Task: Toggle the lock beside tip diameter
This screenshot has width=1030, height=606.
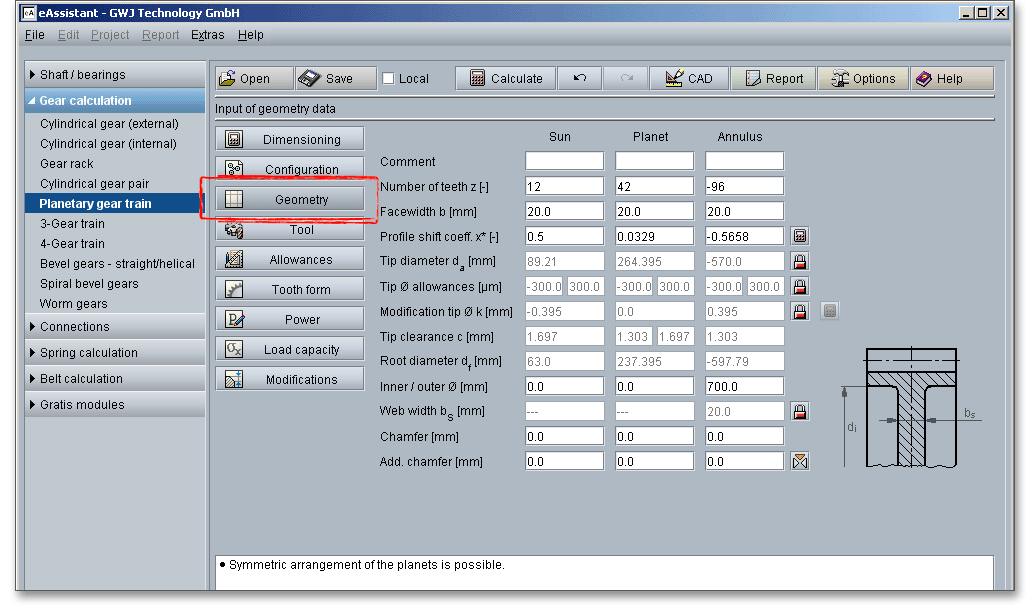Action: click(x=799, y=262)
